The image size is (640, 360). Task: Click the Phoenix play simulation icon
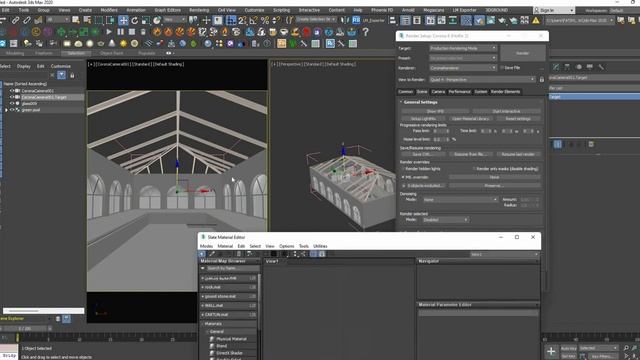click(109, 31)
